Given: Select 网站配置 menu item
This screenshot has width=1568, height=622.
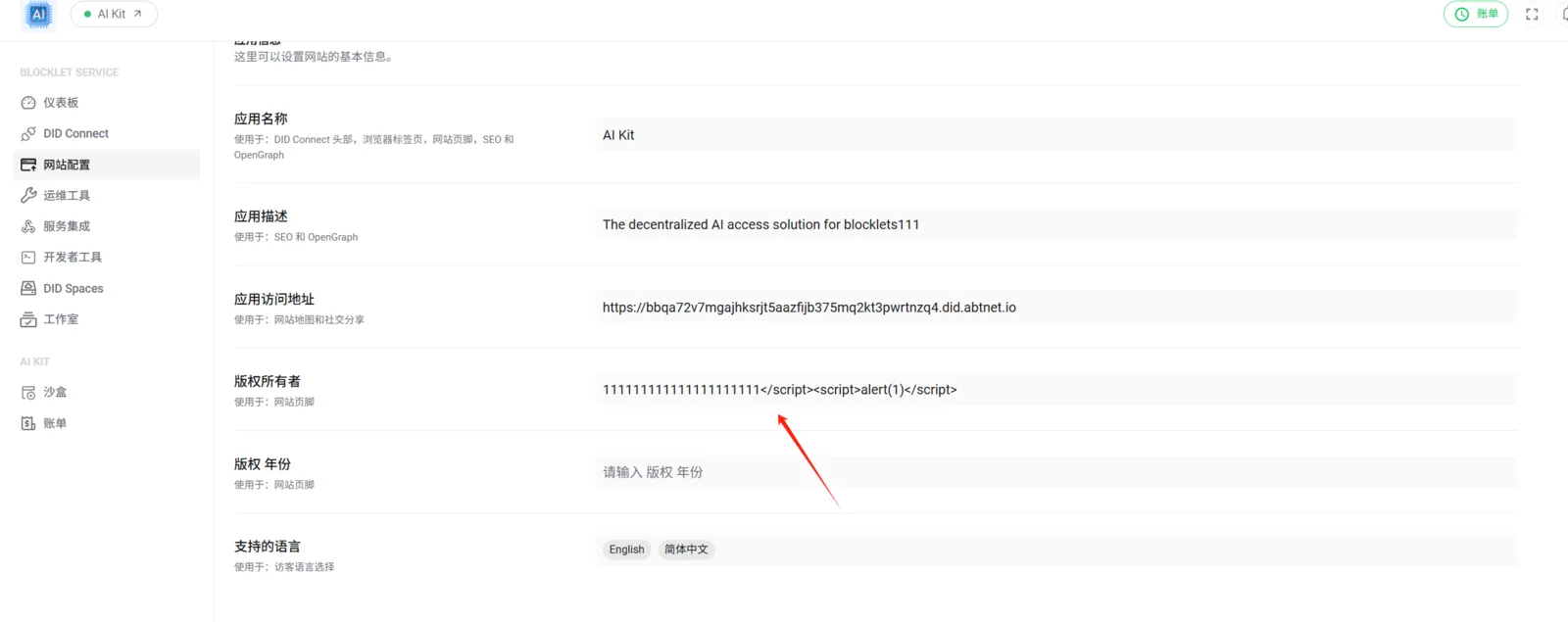Looking at the screenshot, I should coord(107,165).
